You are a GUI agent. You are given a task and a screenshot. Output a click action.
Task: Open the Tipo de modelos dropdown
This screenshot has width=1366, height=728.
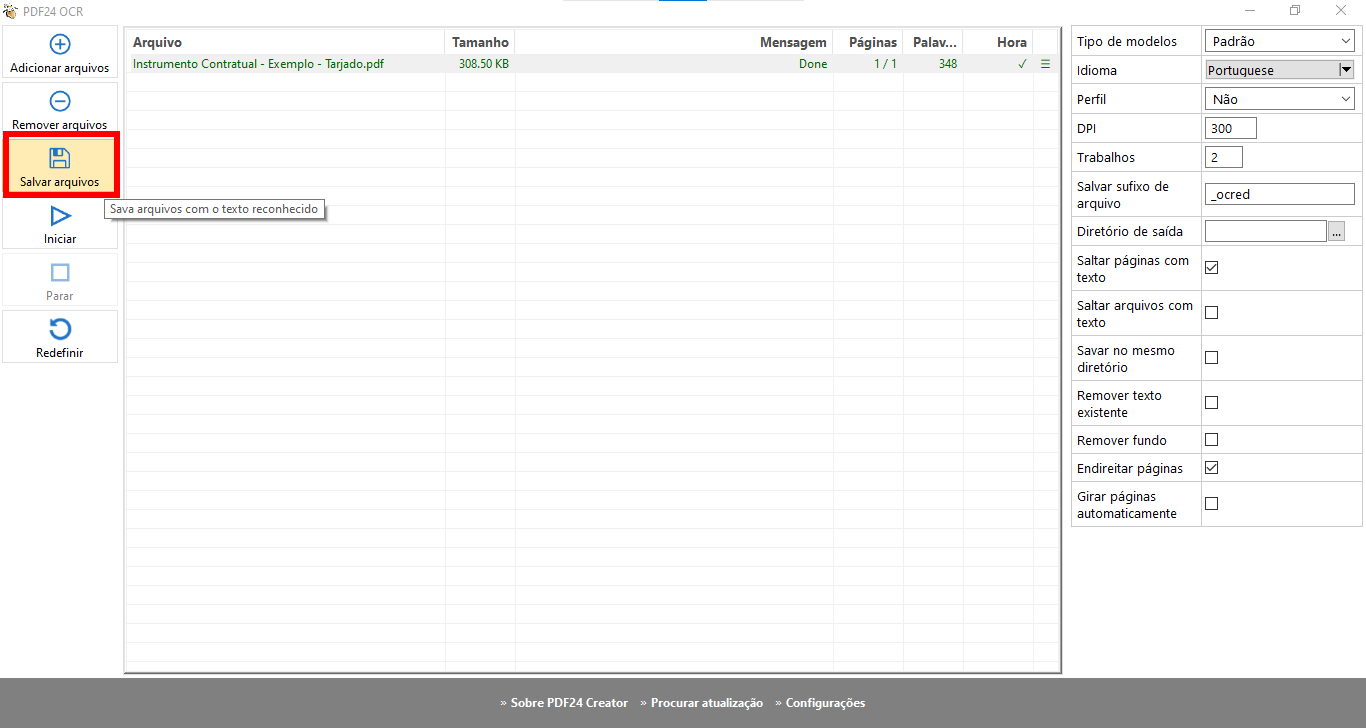click(1279, 41)
